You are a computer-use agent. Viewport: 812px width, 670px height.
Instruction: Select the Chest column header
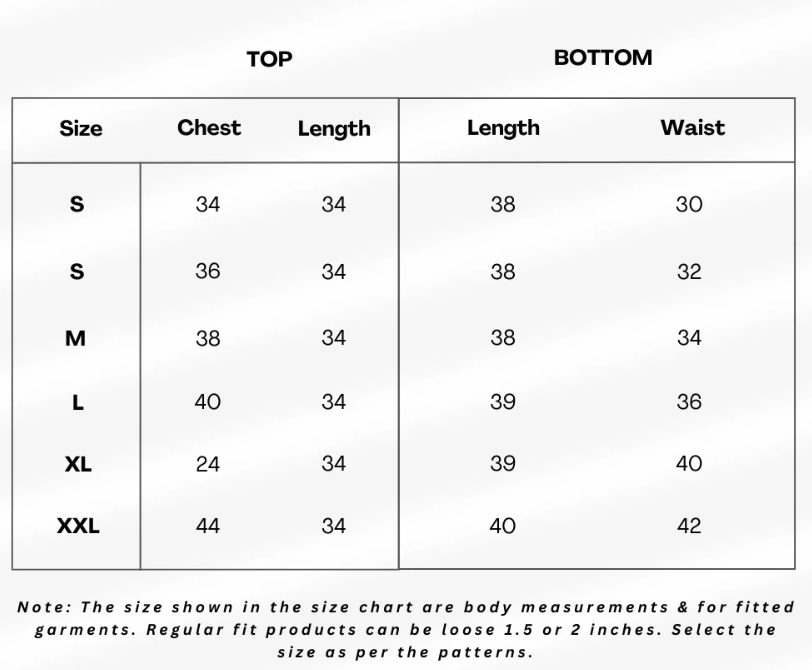coord(209,127)
